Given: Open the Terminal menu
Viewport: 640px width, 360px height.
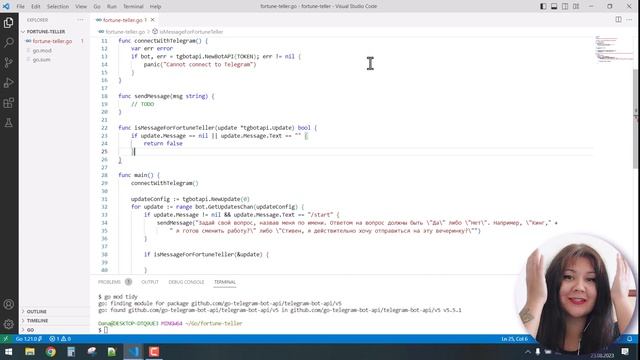Looking at the screenshot, I should coord(133,7).
